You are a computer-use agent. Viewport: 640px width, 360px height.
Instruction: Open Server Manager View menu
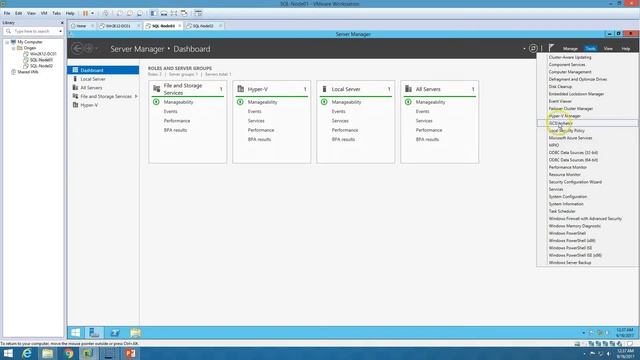608,49
